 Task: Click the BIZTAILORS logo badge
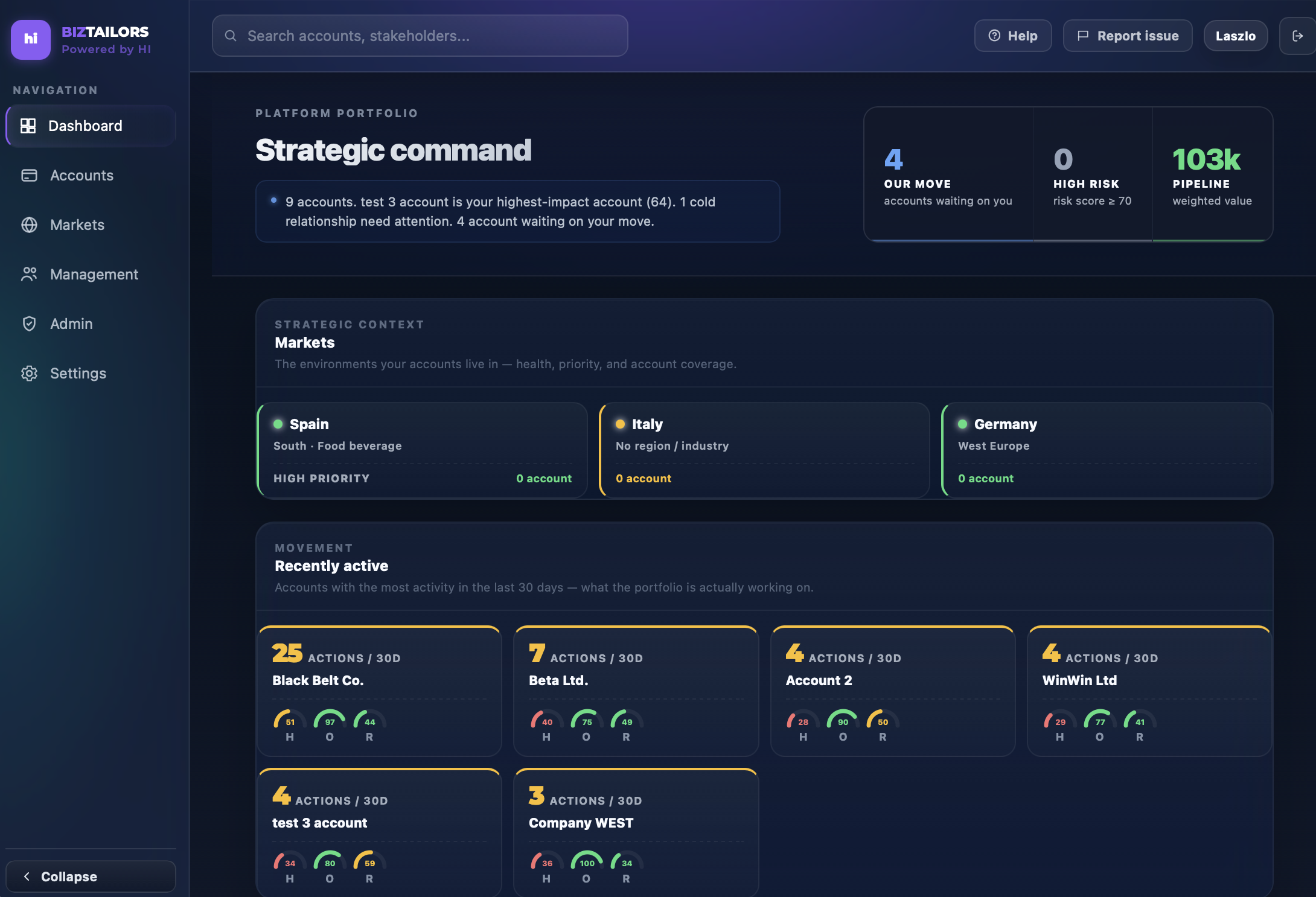click(30, 40)
